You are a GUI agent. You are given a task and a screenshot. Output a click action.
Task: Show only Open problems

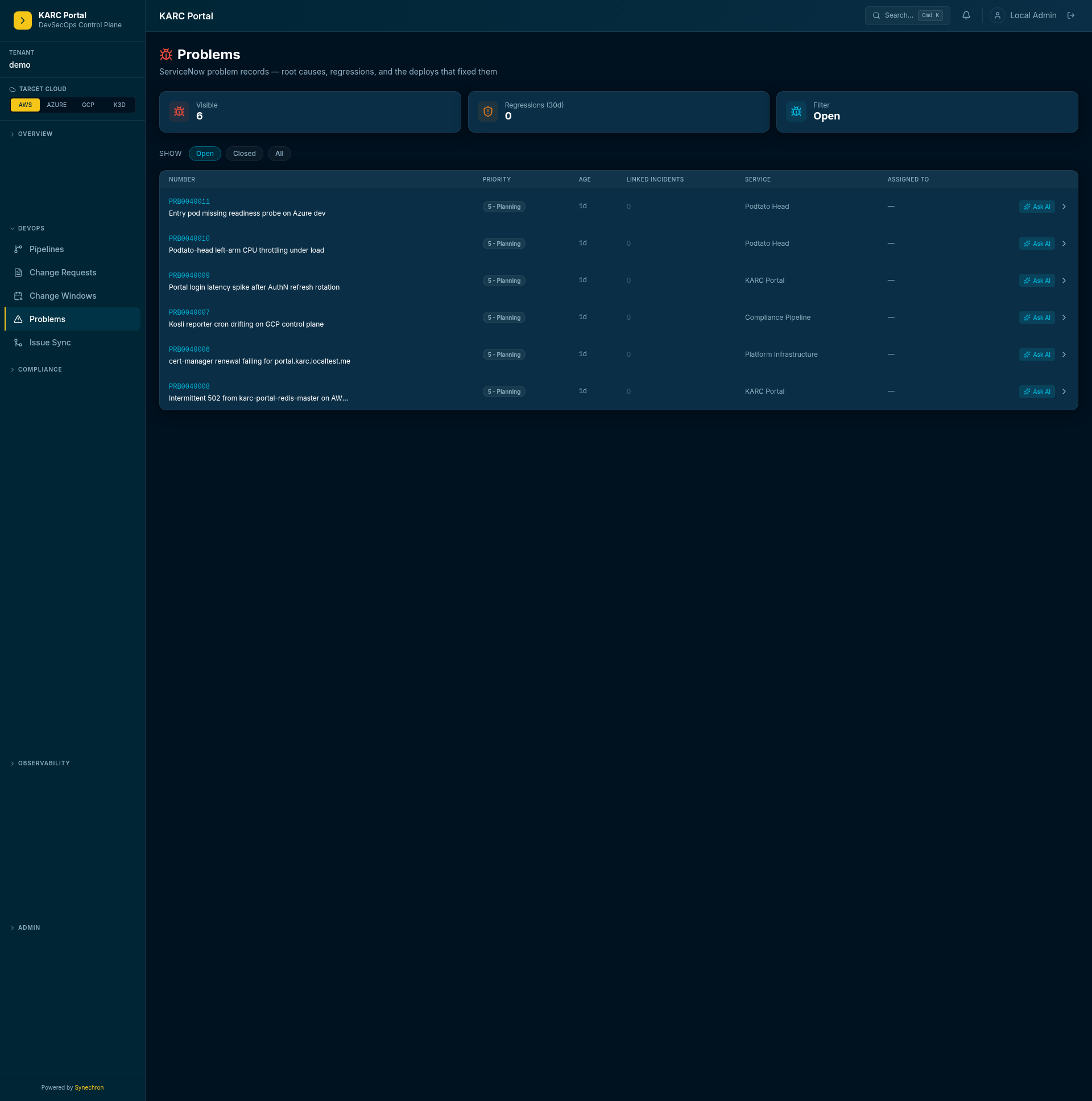(205, 154)
